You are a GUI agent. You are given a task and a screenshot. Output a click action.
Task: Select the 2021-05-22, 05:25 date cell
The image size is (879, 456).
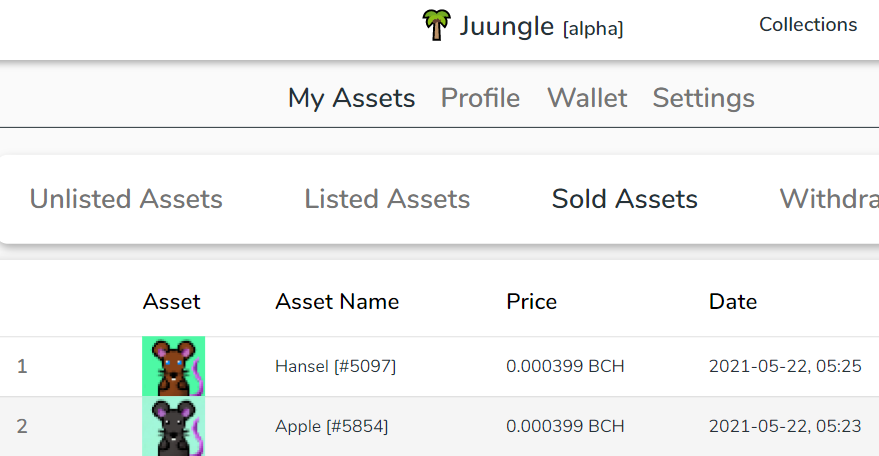coord(785,366)
